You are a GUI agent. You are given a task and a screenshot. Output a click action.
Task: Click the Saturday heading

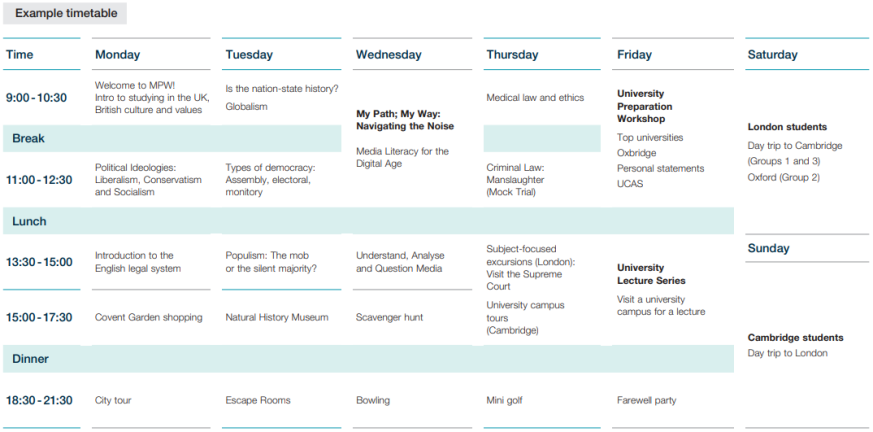click(772, 55)
